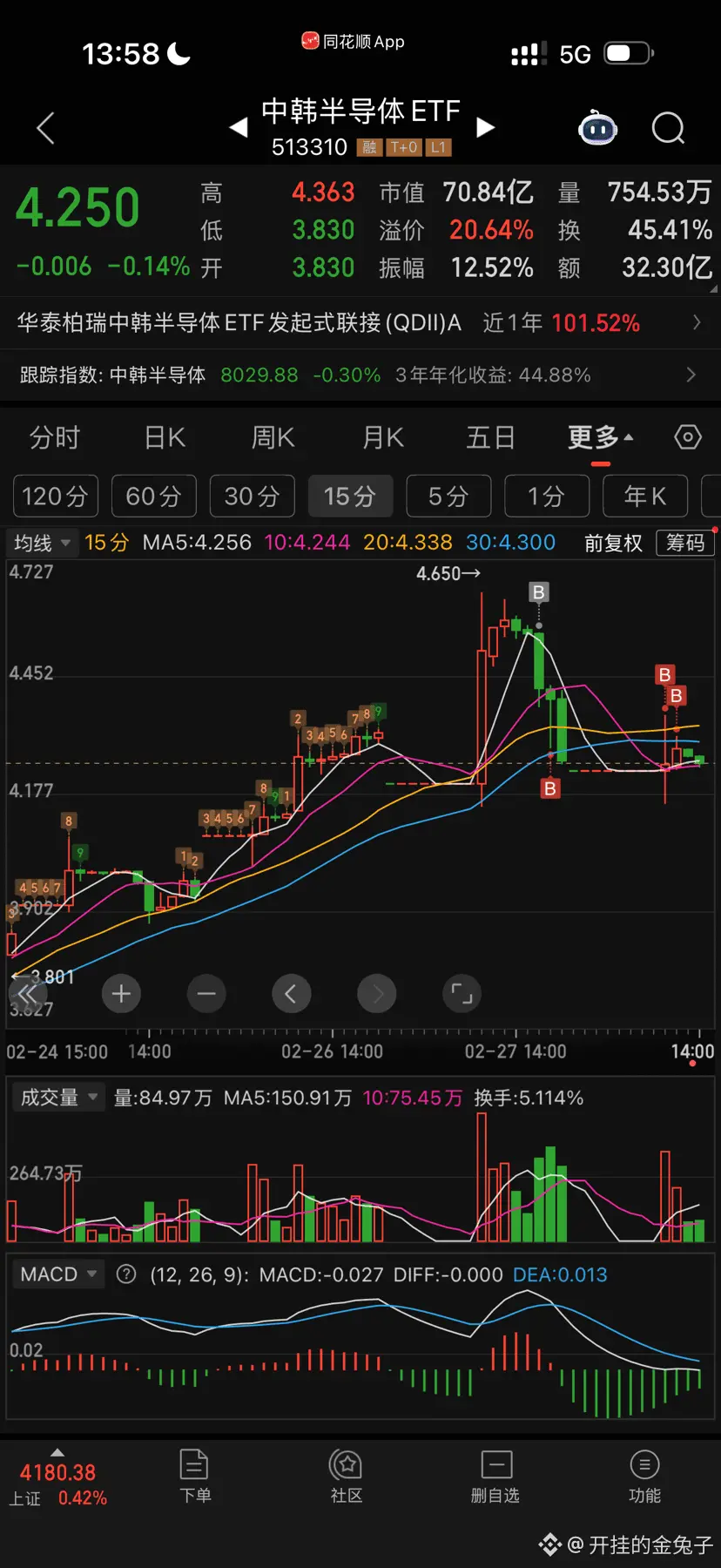Move chart right with chevron icon

377,994
